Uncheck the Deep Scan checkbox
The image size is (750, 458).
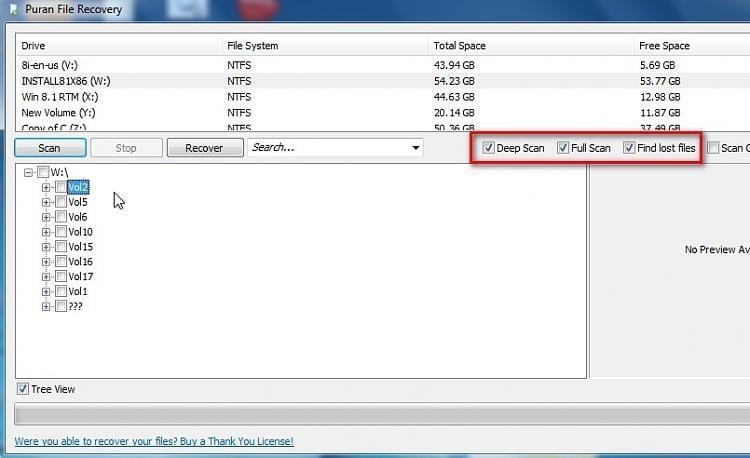coord(489,148)
